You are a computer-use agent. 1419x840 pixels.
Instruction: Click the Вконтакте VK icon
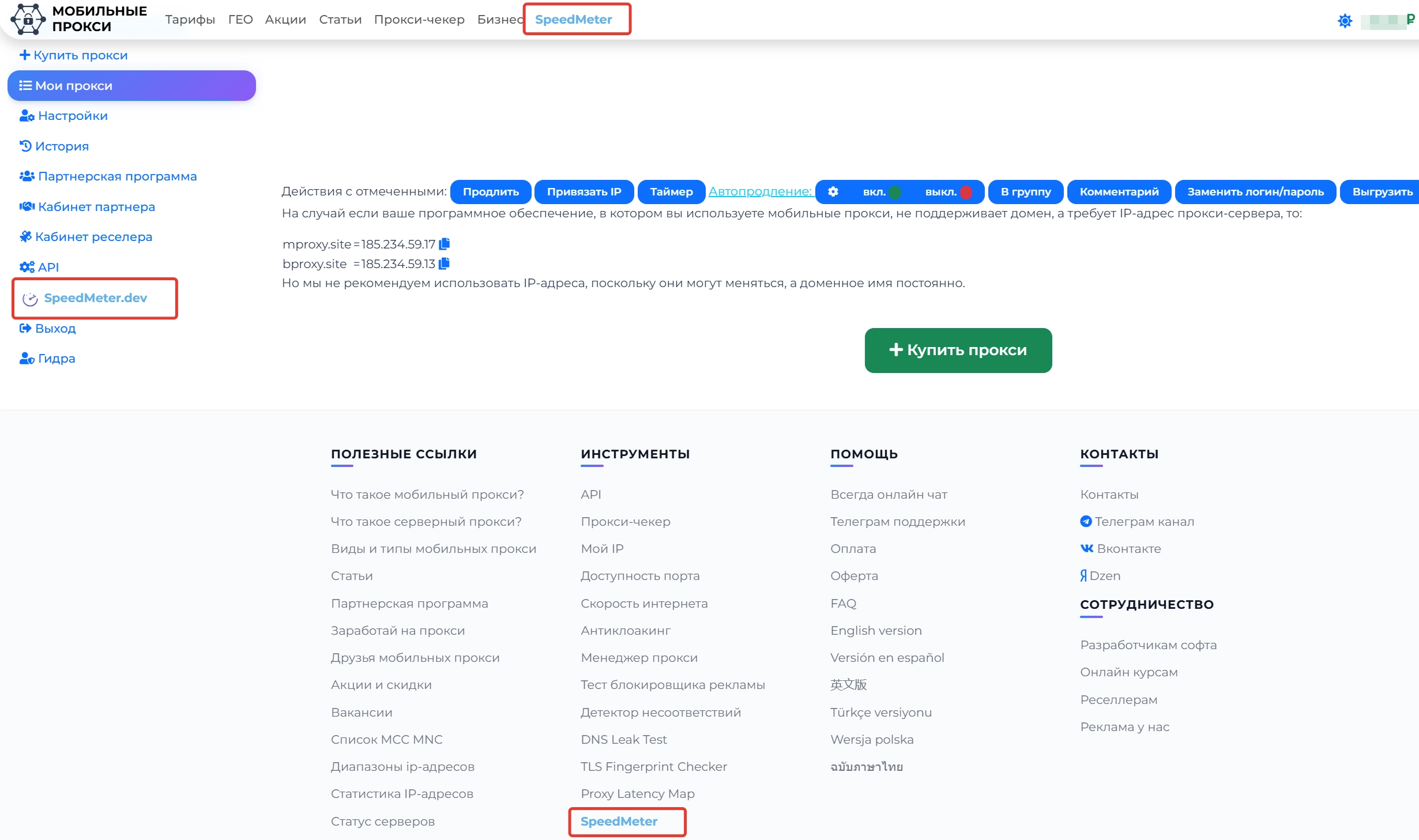tap(1086, 548)
